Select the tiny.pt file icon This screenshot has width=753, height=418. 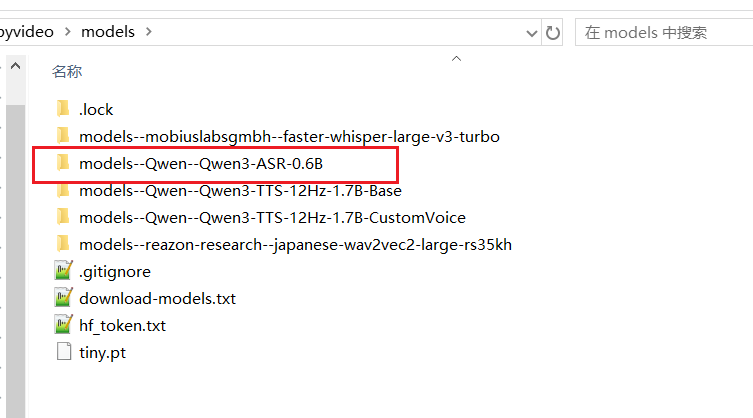click(63, 352)
